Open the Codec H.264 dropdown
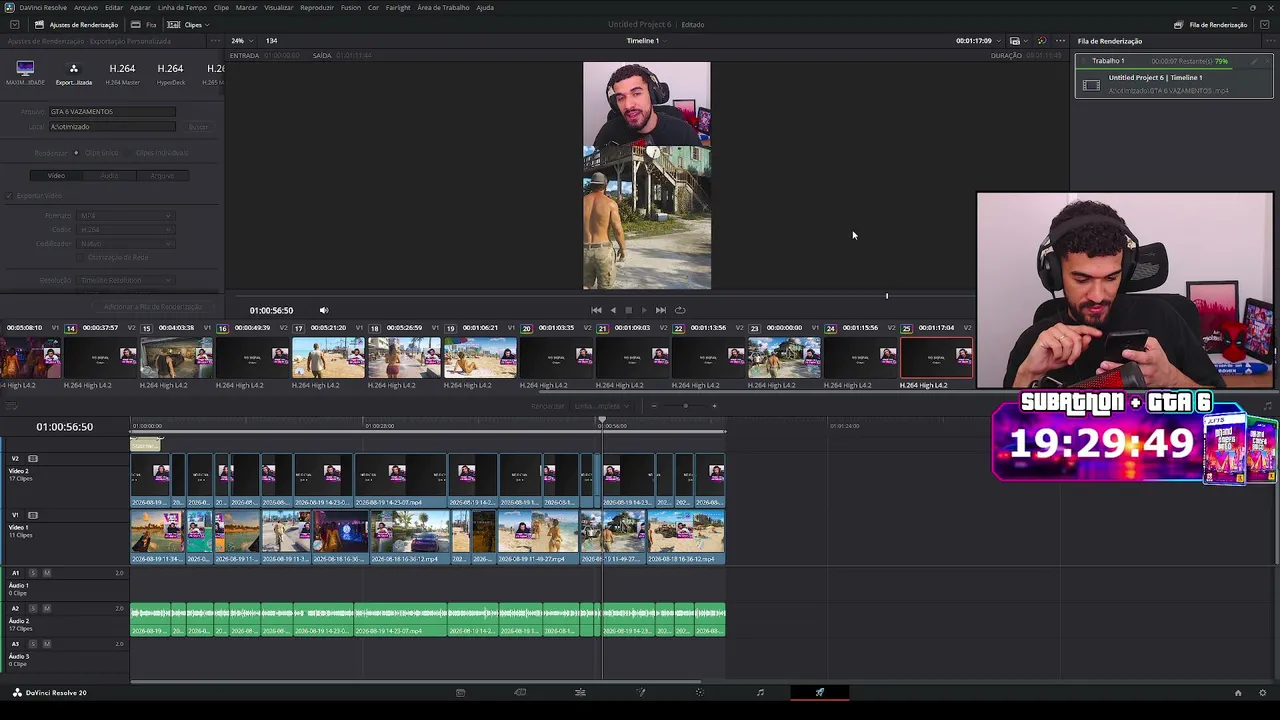This screenshot has width=1280, height=720. 126,230
